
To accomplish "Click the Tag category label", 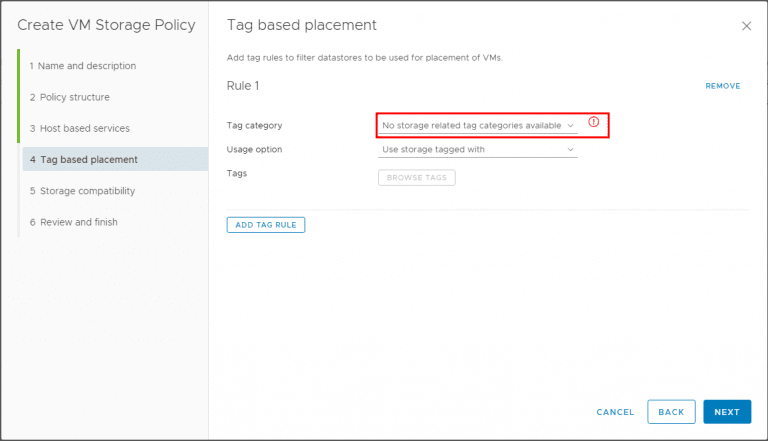I will pos(254,125).
